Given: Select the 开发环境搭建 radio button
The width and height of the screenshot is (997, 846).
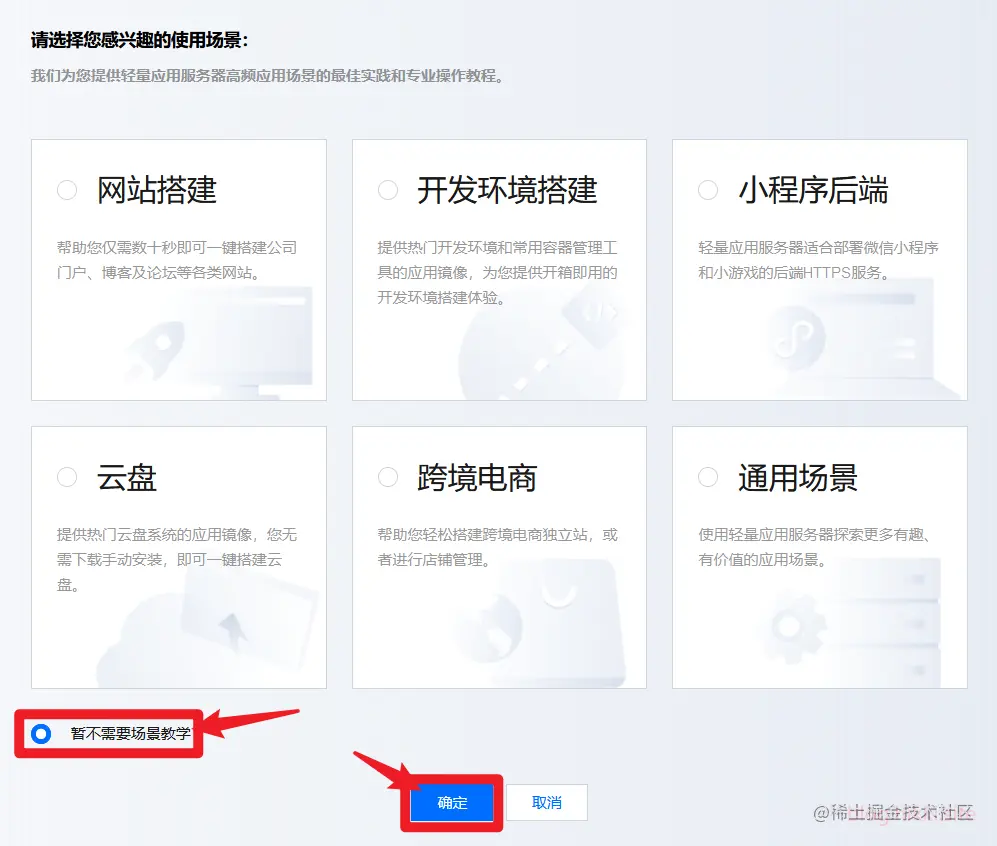Looking at the screenshot, I should click(388, 190).
